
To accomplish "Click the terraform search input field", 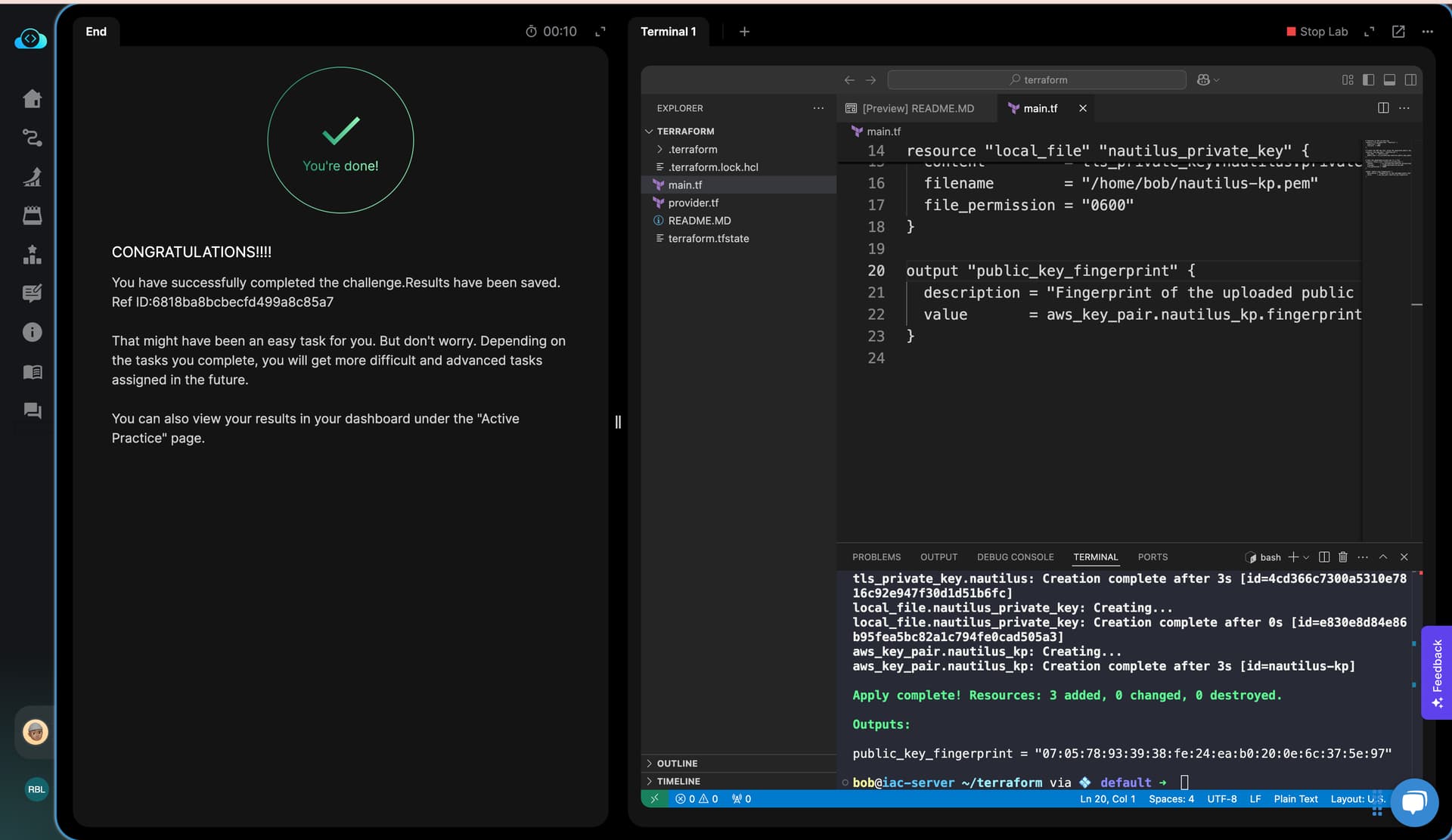I will (1037, 80).
